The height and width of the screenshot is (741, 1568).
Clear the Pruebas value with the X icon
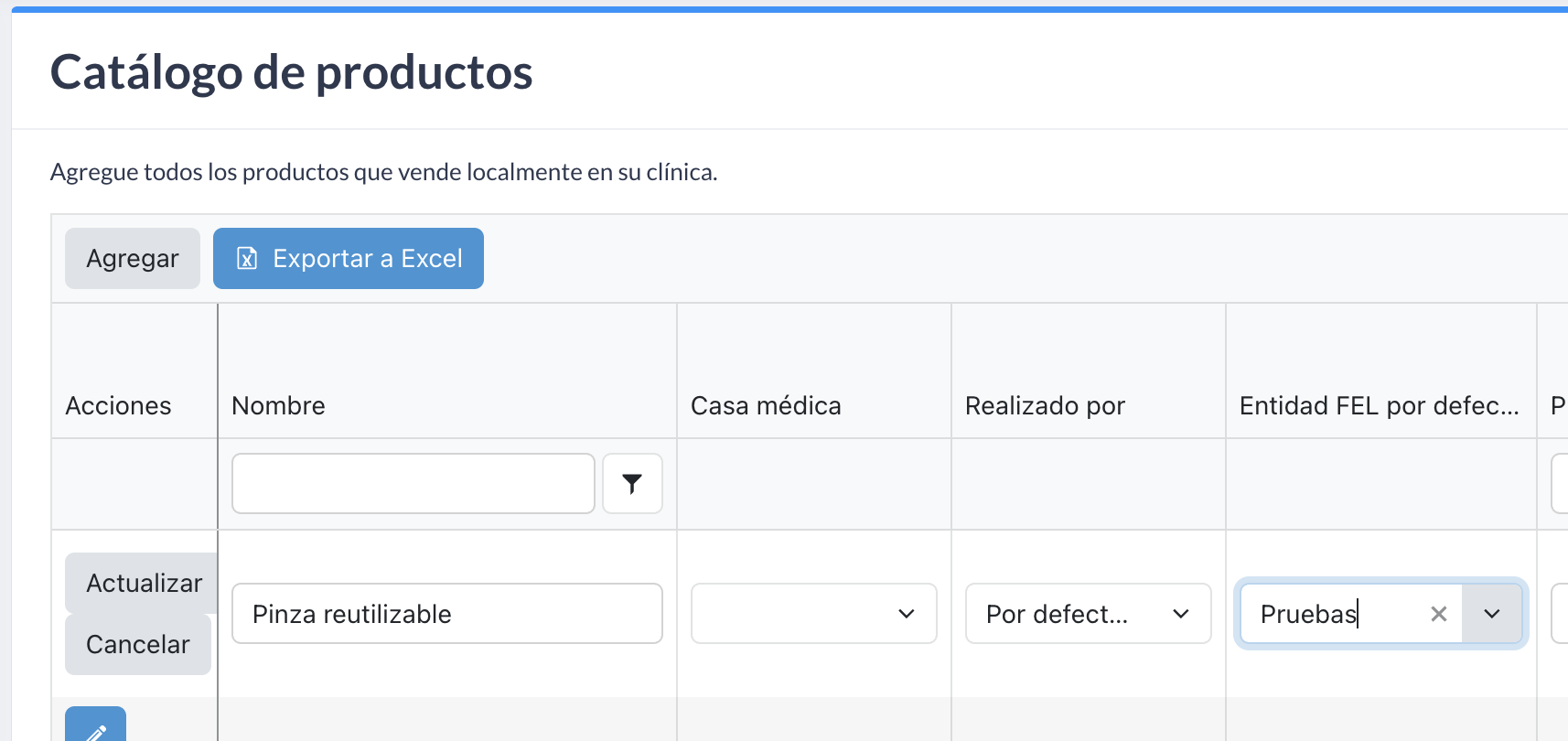(x=1439, y=614)
